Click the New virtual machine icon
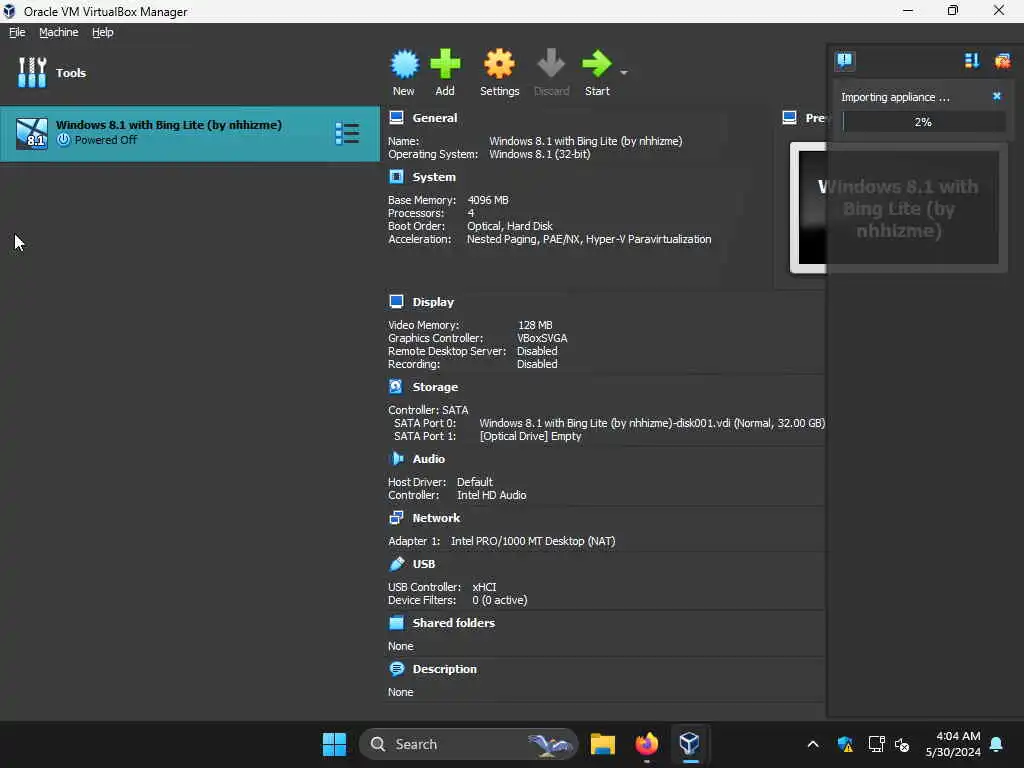 [404, 65]
